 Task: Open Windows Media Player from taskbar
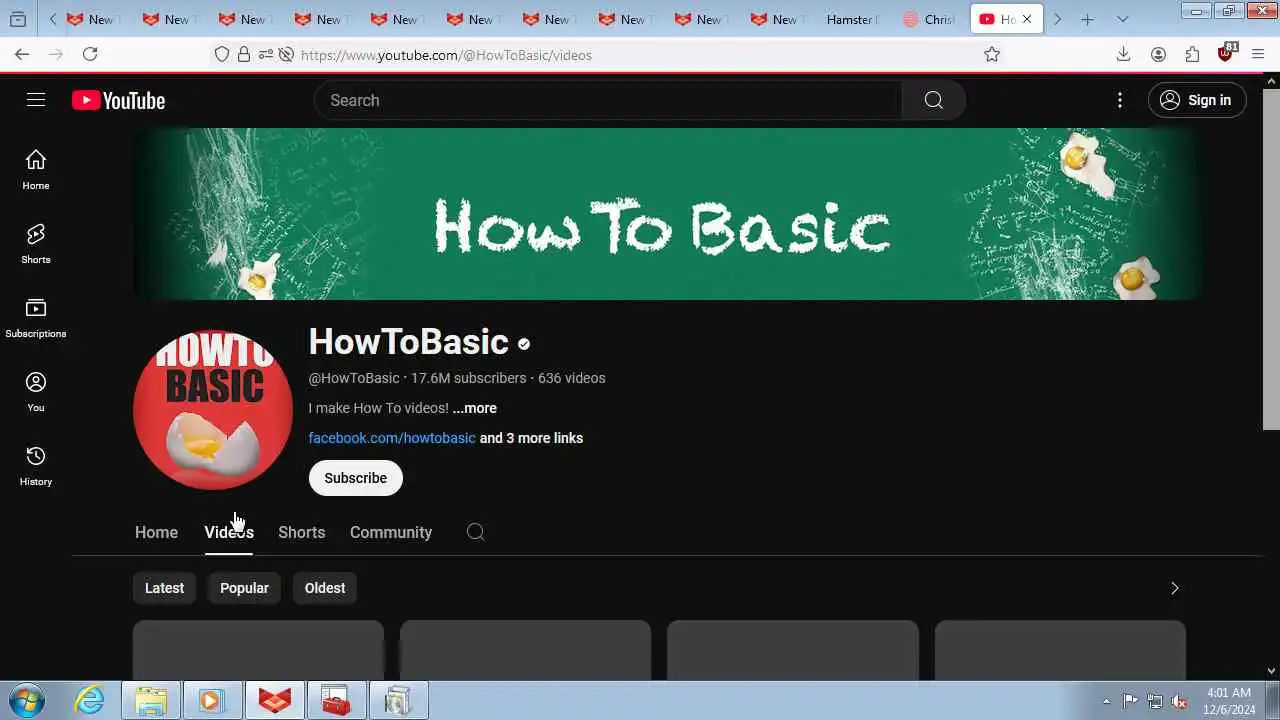point(212,700)
